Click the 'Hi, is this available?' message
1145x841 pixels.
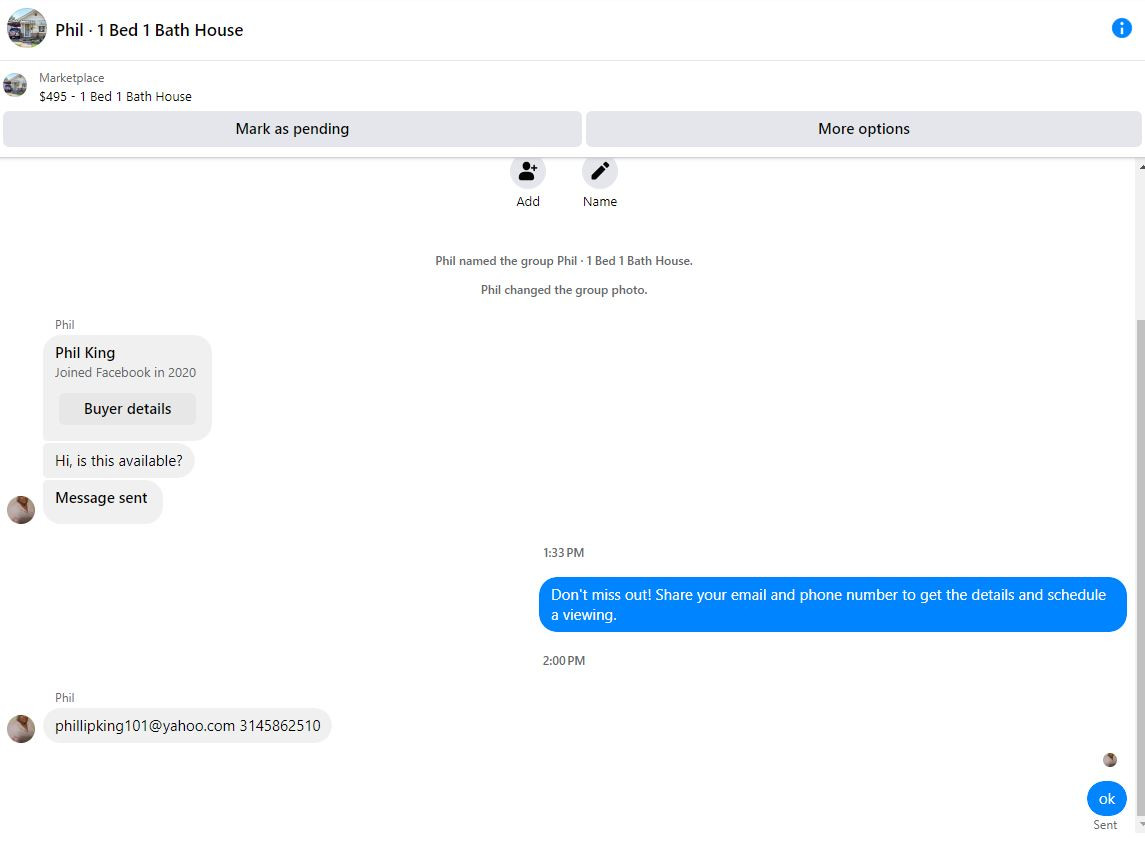click(x=118, y=461)
